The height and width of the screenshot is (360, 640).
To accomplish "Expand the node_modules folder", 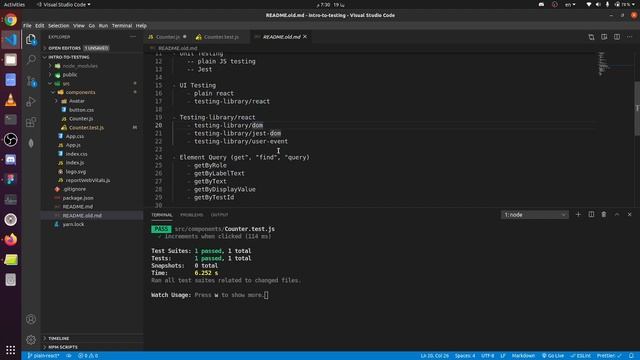I will (x=80, y=66).
